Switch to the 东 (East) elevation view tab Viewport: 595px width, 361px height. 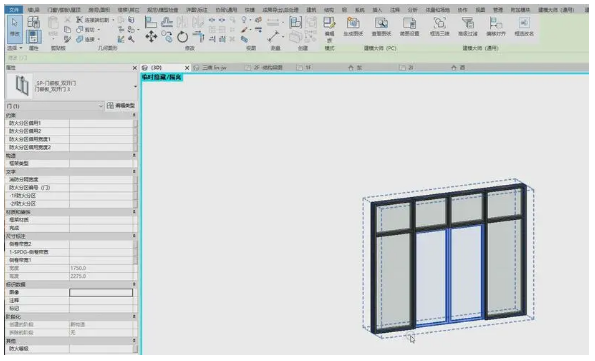point(356,68)
